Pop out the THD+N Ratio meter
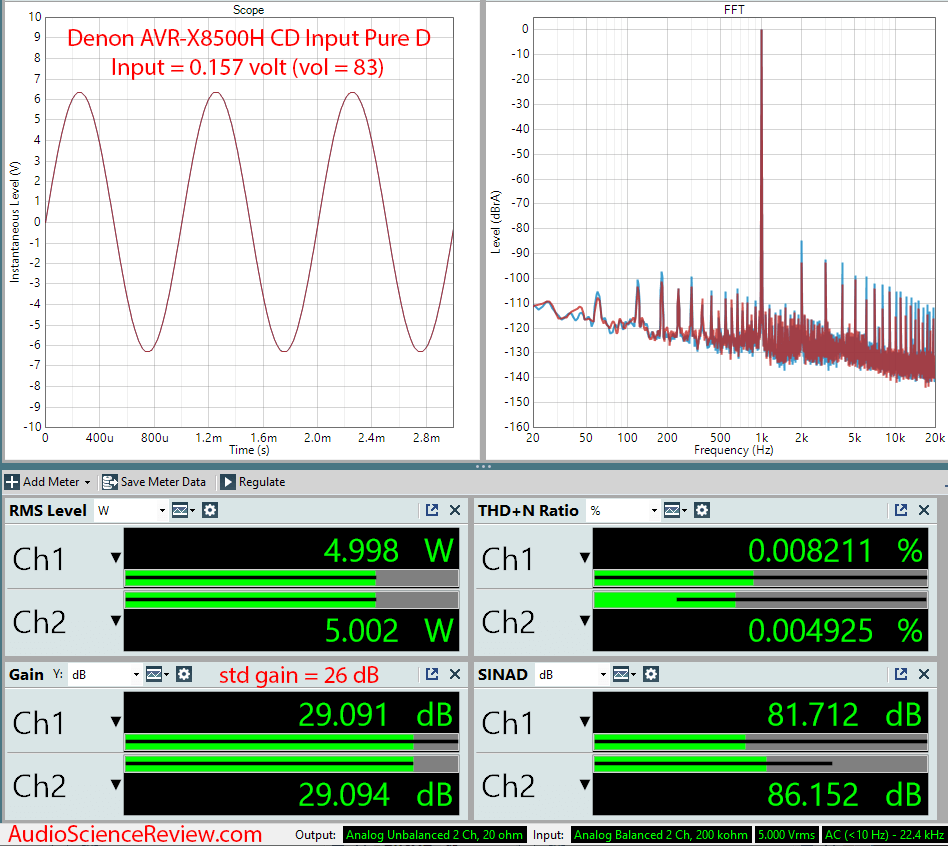Image resolution: width=948 pixels, height=846 pixels. click(x=901, y=510)
